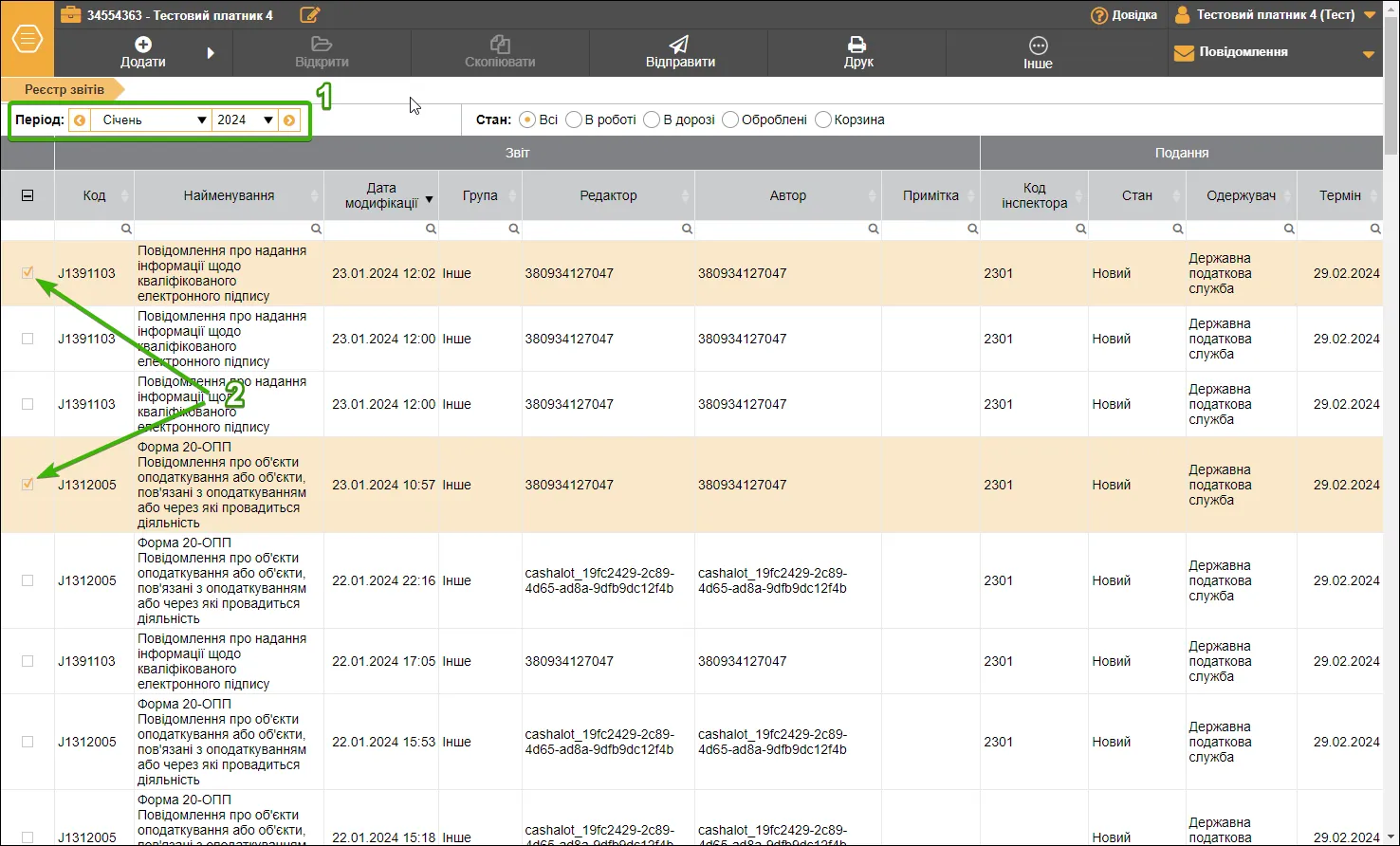Click the envelope Повідомлення icon
This screenshot has width=1400, height=846.
(1184, 53)
